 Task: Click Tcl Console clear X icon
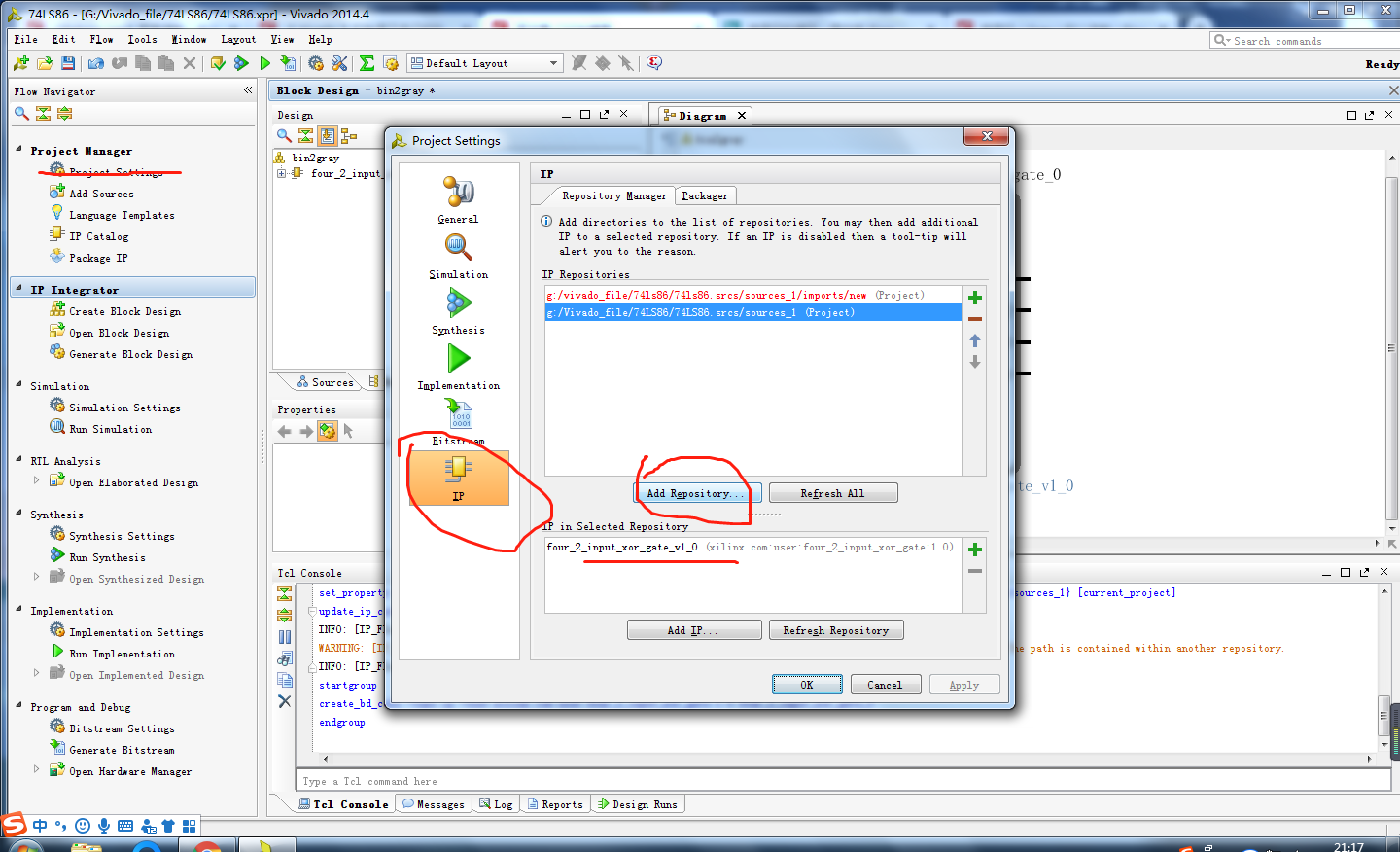285,701
